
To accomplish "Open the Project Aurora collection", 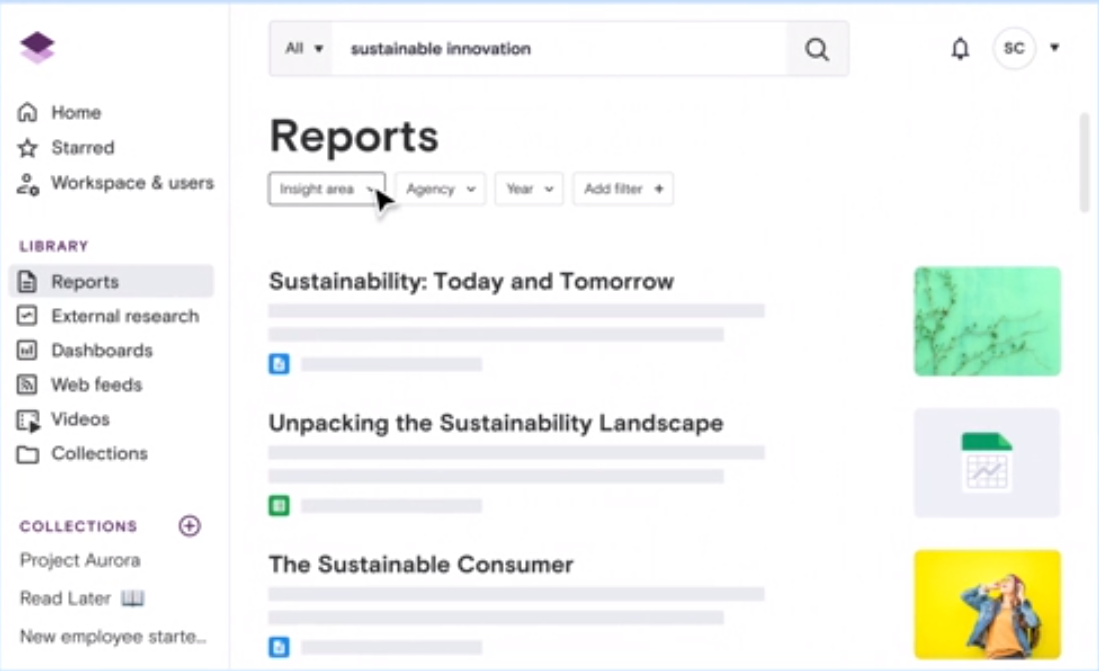I will coord(80,561).
